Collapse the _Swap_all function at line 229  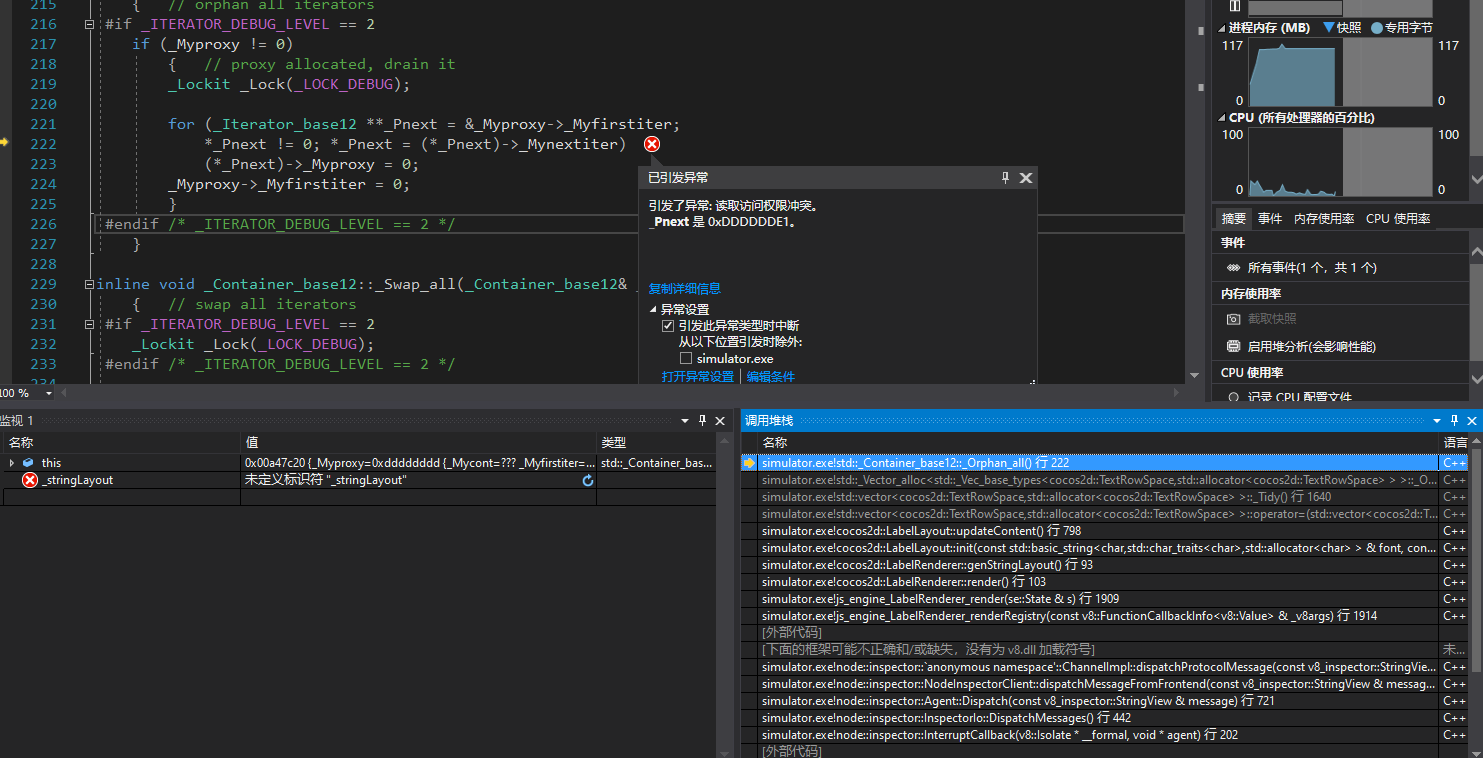click(x=90, y=284)
